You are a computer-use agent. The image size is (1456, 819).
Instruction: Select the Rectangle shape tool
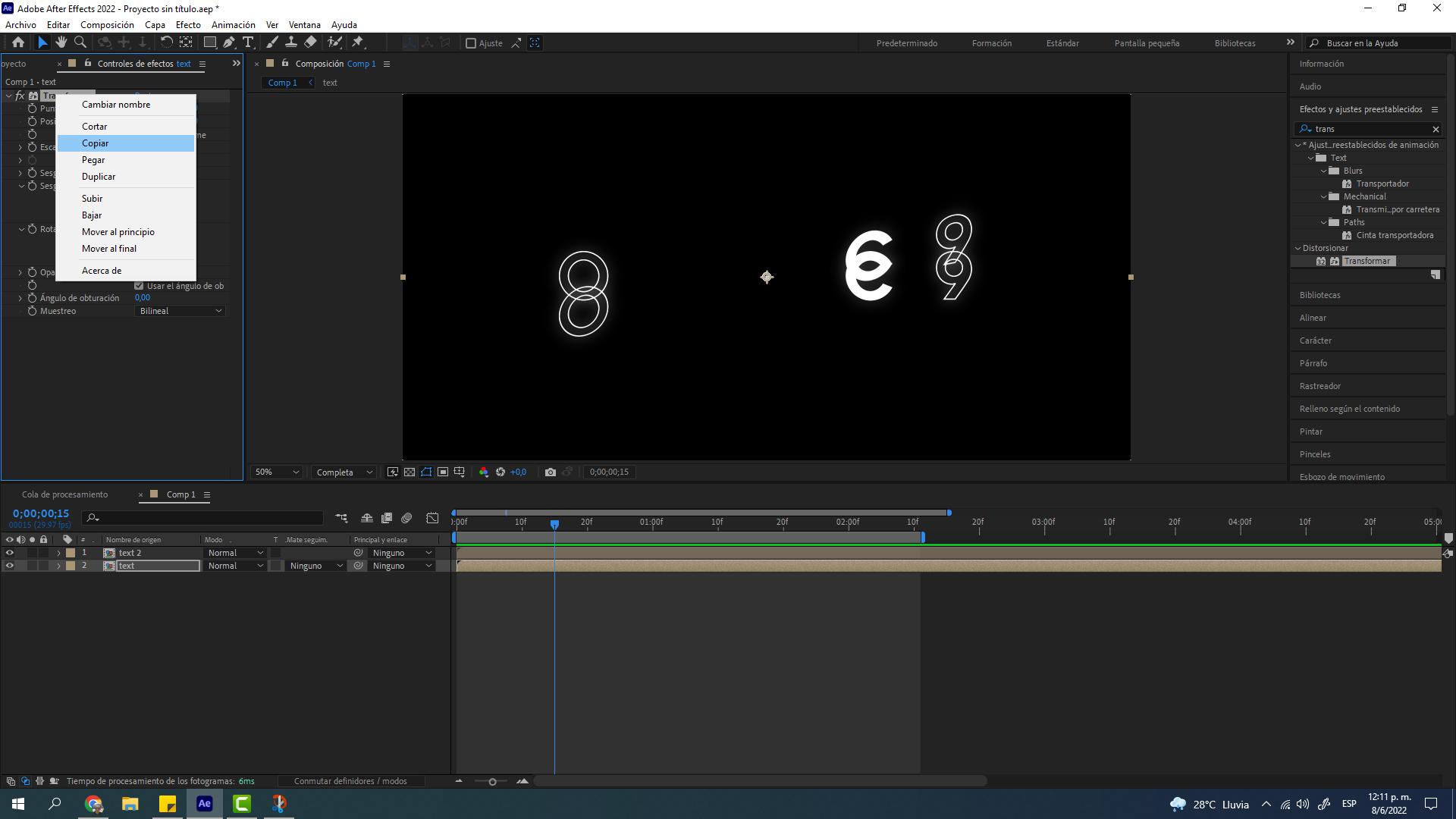(210, 42)
